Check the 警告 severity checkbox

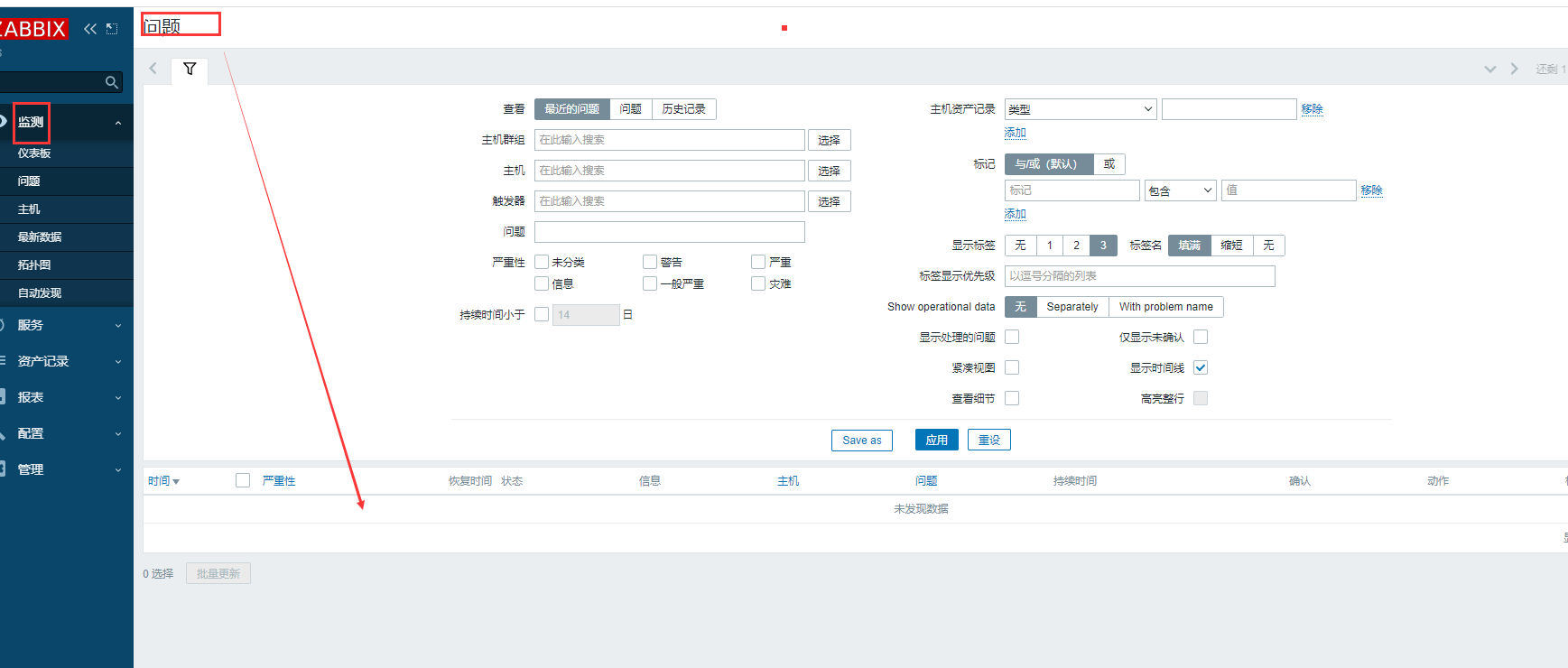point(650,262)
